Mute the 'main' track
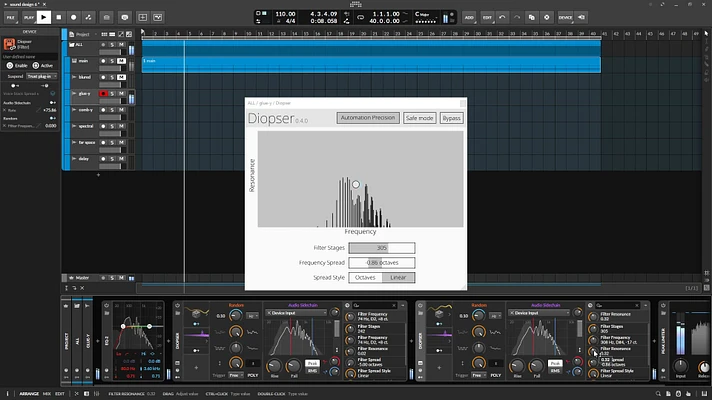Viewport: 712px width, 400px height. pos(121,61)
